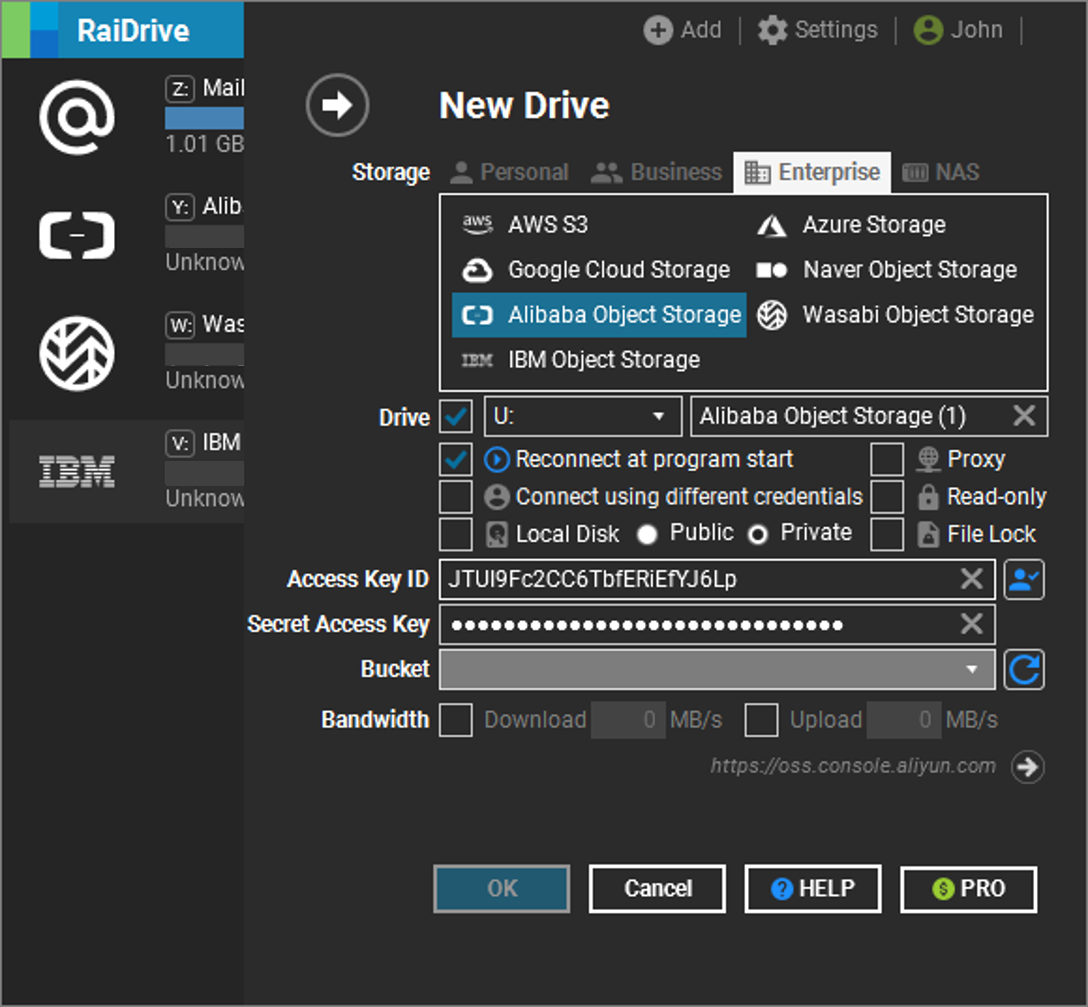Image resolution: width=1088 pixels, height=1007 pixels.
Task: Select Private radio option
Action: 758,534
